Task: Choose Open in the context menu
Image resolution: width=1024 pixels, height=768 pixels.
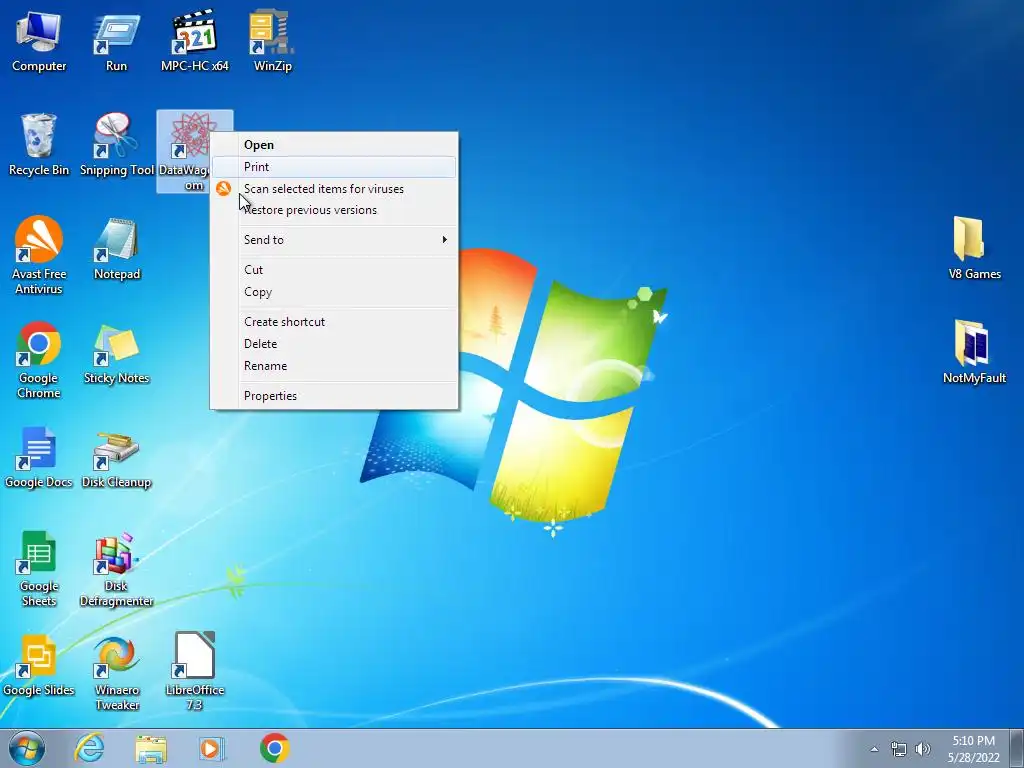Action: 334,145
